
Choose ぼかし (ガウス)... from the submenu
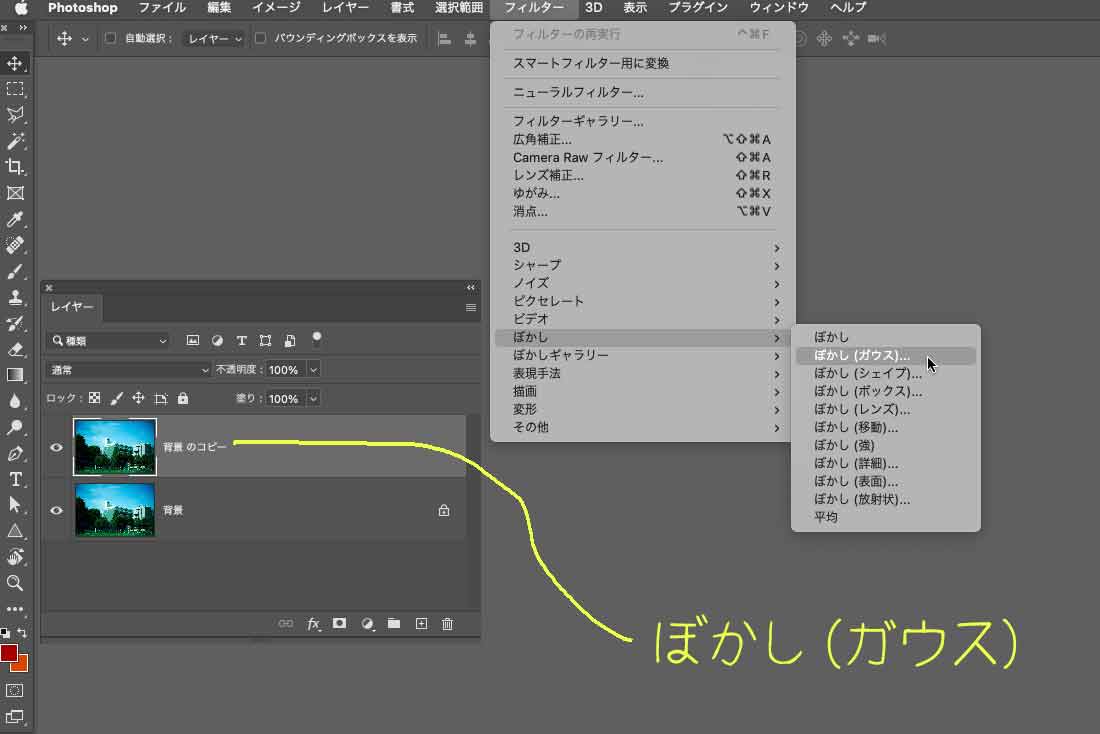click(x=885, y=355)
